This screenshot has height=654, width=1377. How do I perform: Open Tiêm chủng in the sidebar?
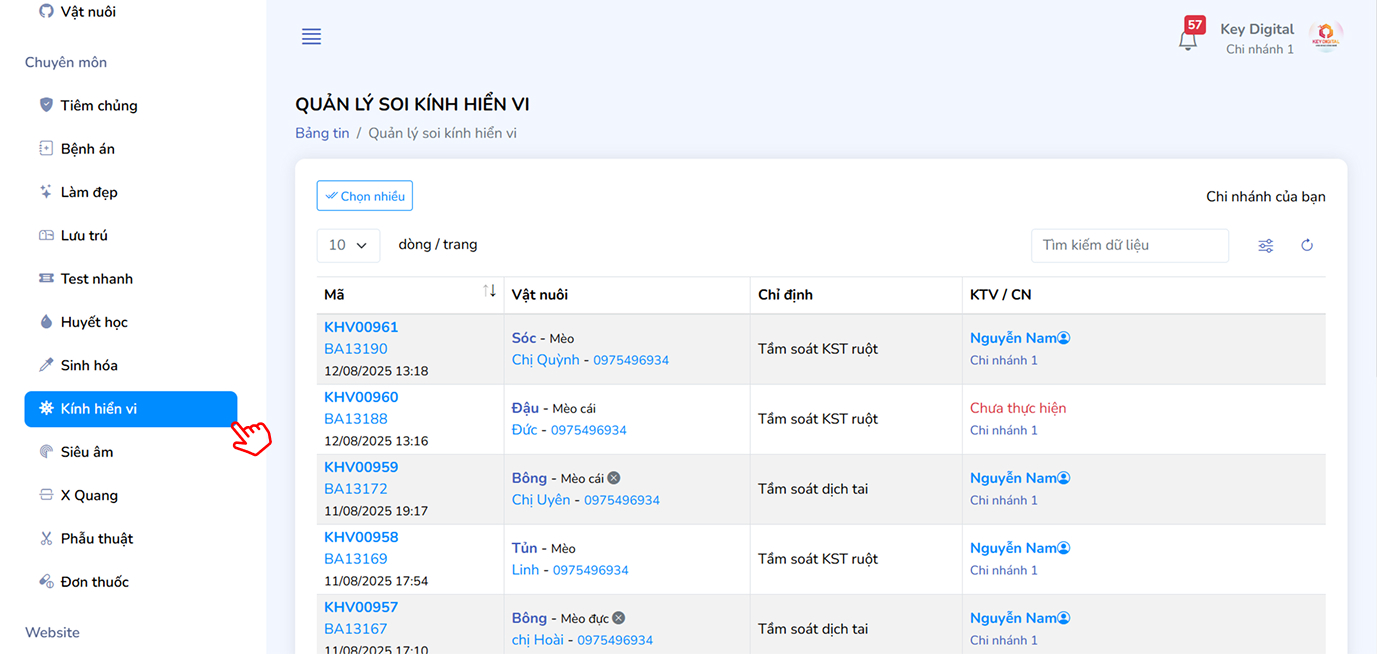tap(99, 106)
